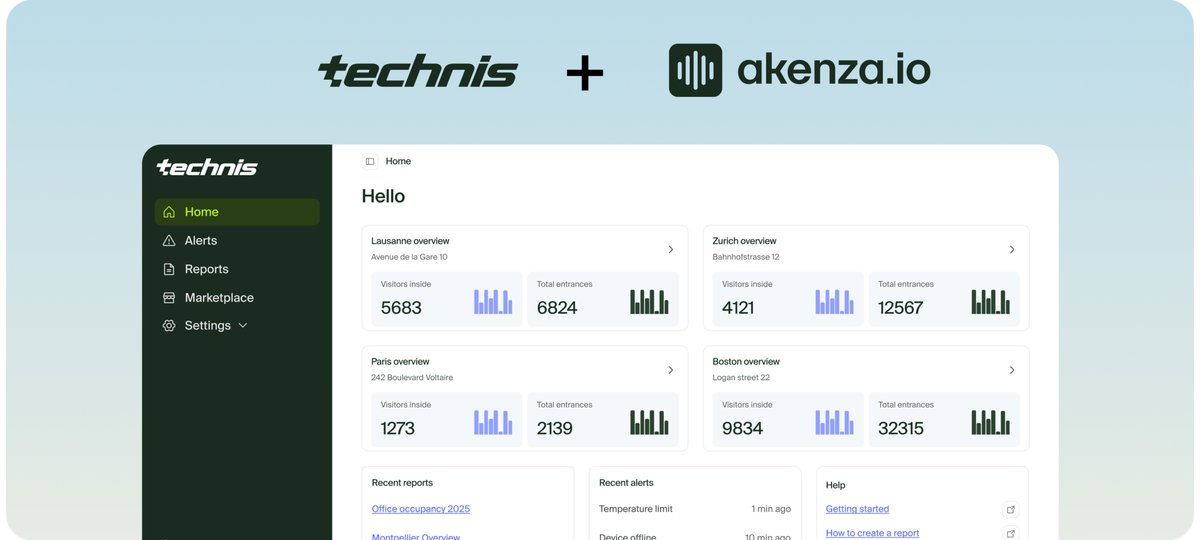Viewport: 1200px width, 540px height.
Task: Click the Marketplace store icon
Action: click(x=169, y=298)
